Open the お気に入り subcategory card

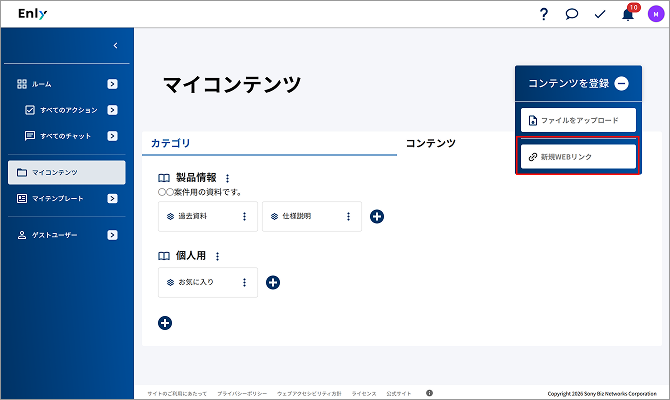click(x=208, y=282)
